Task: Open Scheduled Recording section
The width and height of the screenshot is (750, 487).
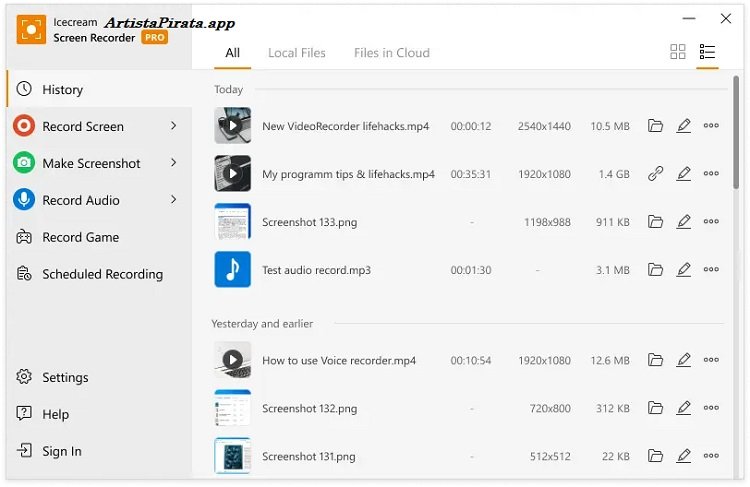Action: (x=101, y=274)
